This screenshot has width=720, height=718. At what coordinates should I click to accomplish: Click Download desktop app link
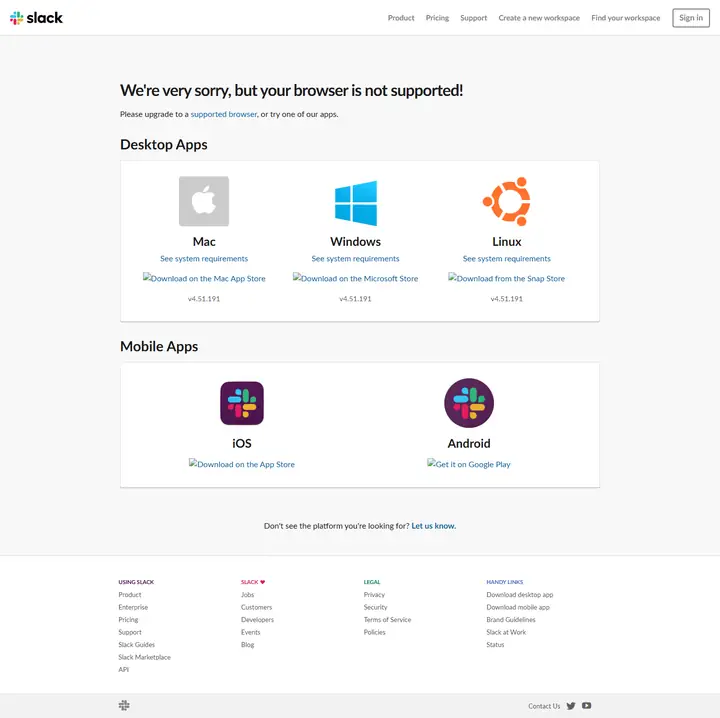[520, 595]
